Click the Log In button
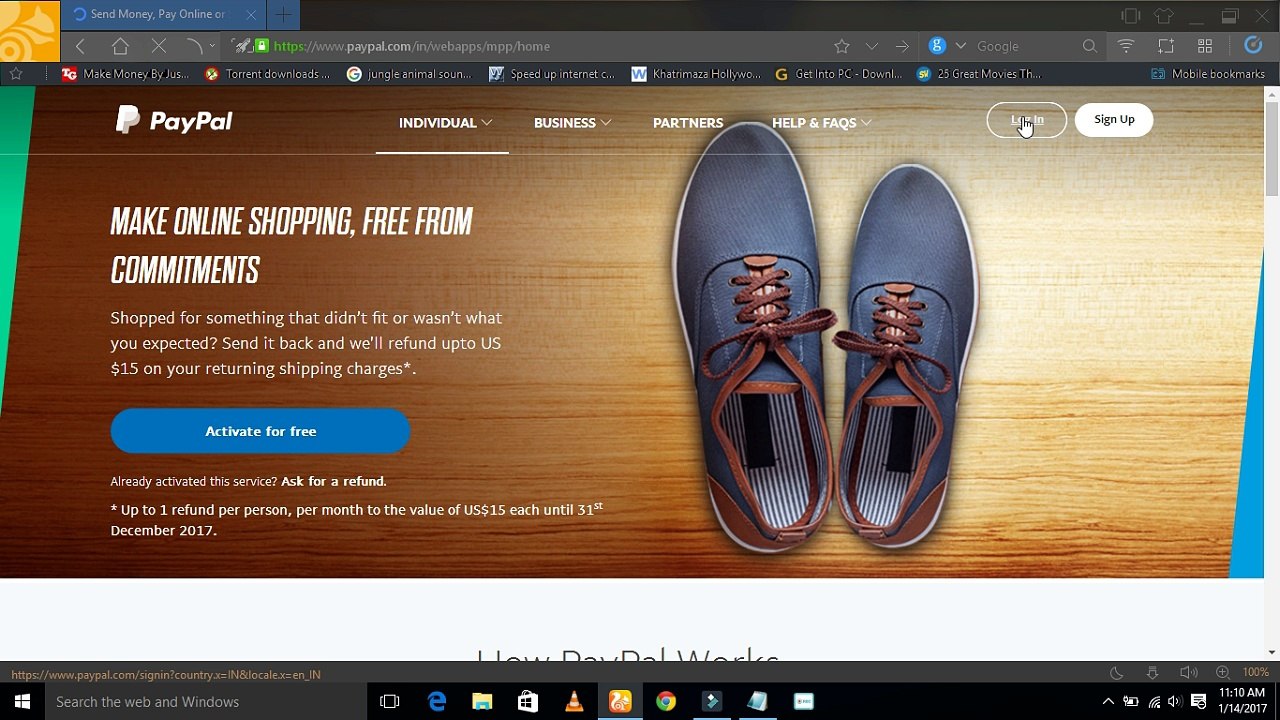Viewport: 1280px width, 720px height. [1027, 120]
